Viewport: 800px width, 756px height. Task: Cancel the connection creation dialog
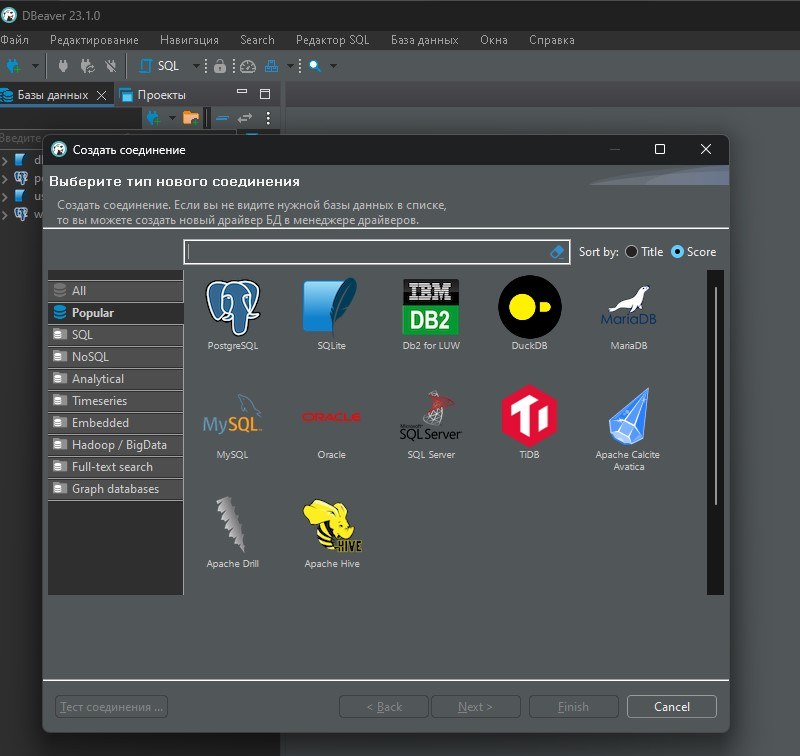coord(672,707)
